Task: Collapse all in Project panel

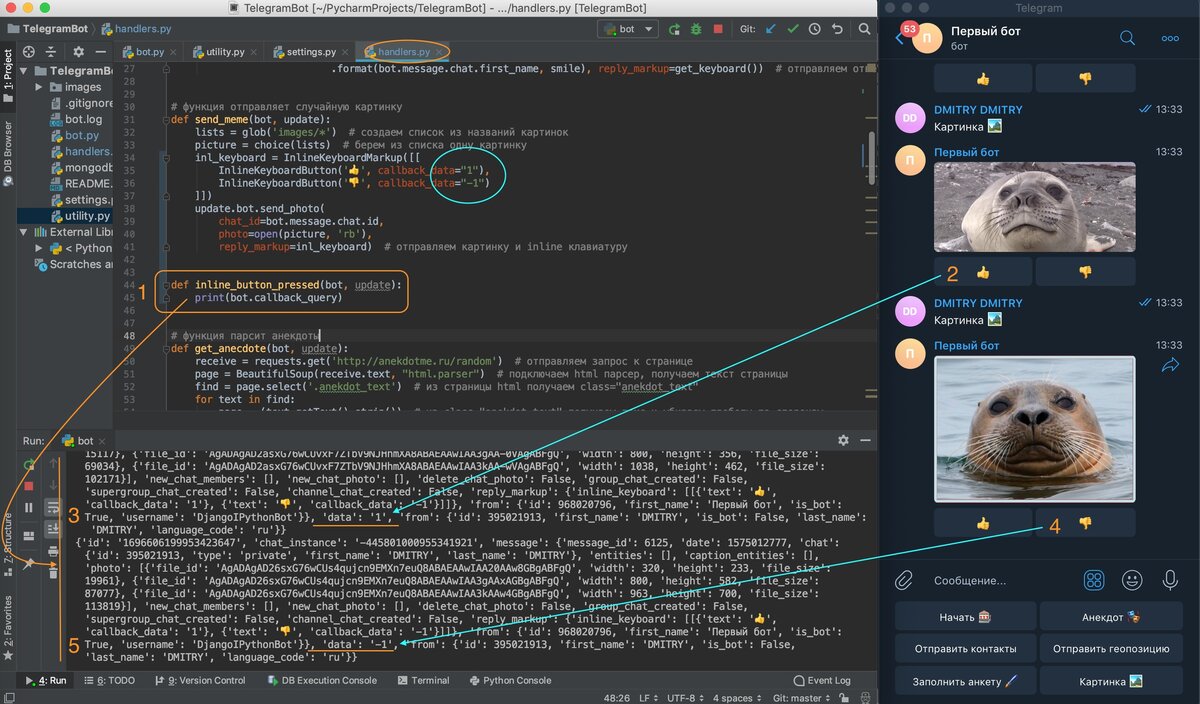Action: [49, 51]
